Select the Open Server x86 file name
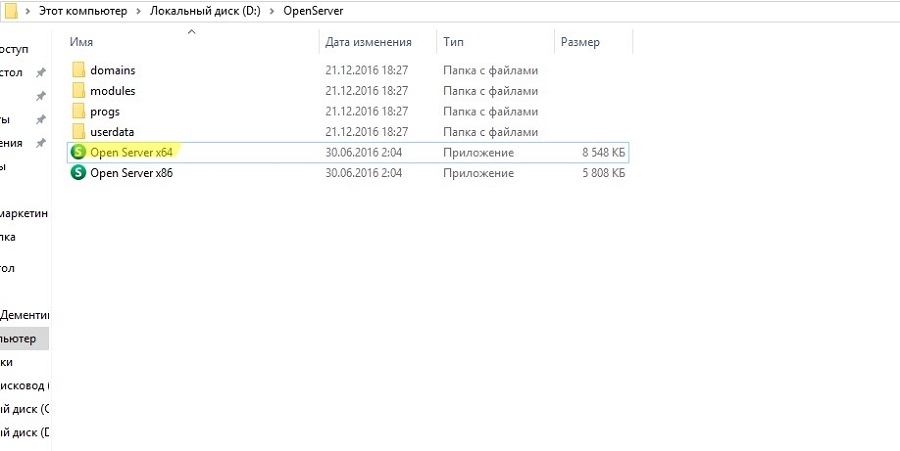Image resolution: width=900 pixels, height=451 pixels. coord(131,173)
